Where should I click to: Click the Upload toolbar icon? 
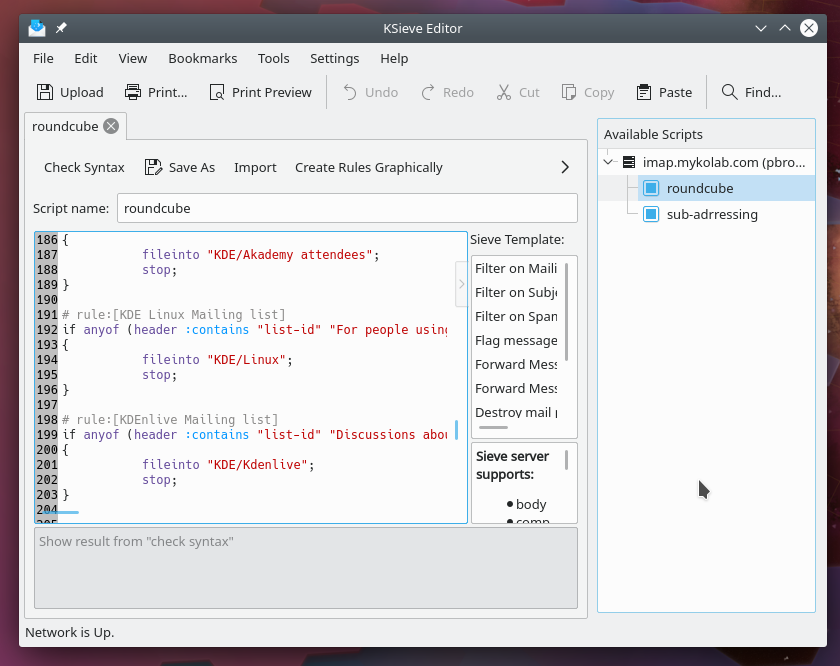(x=45, y=92)
